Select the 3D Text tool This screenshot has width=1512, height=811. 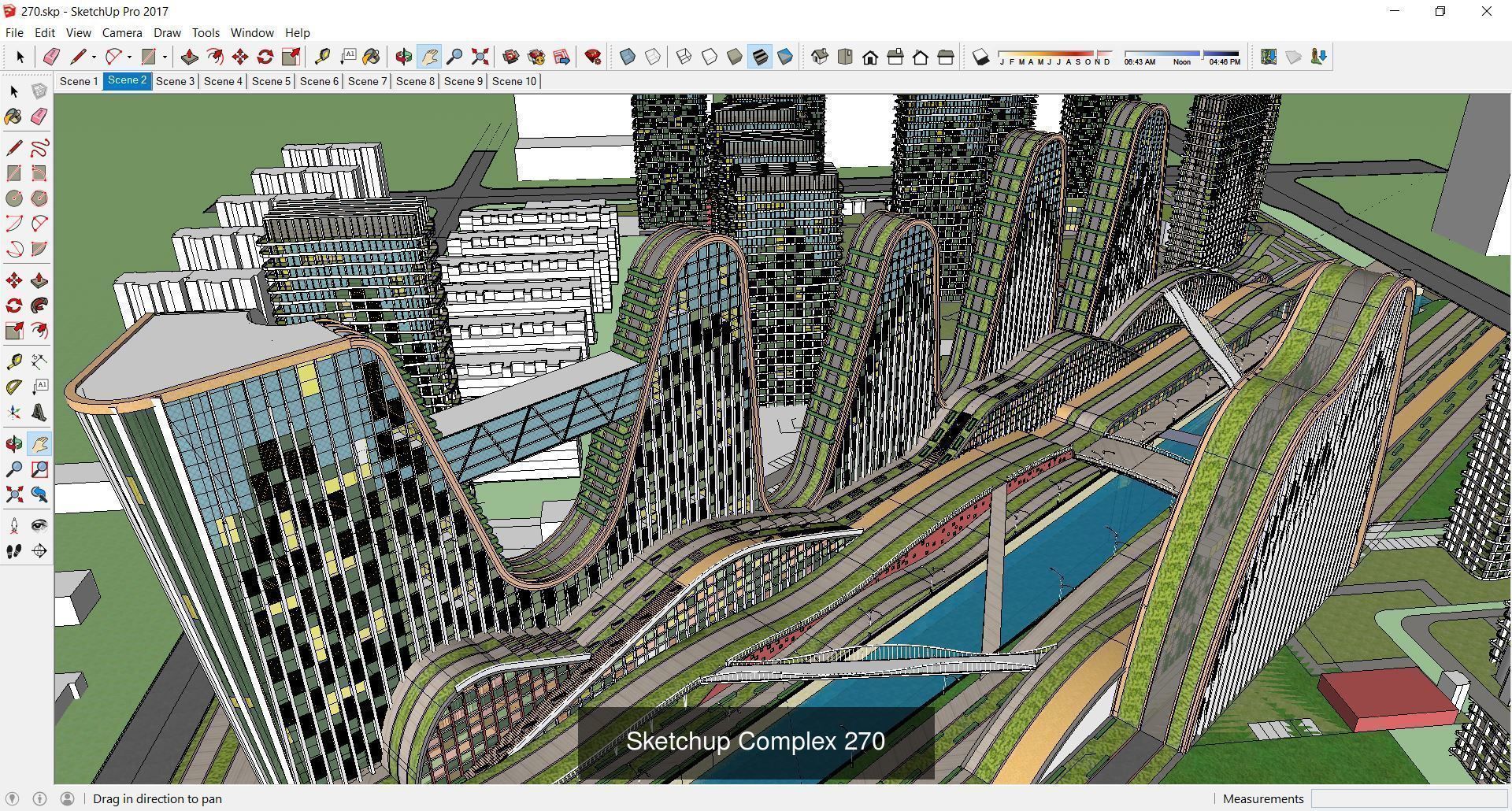(39, 413)
